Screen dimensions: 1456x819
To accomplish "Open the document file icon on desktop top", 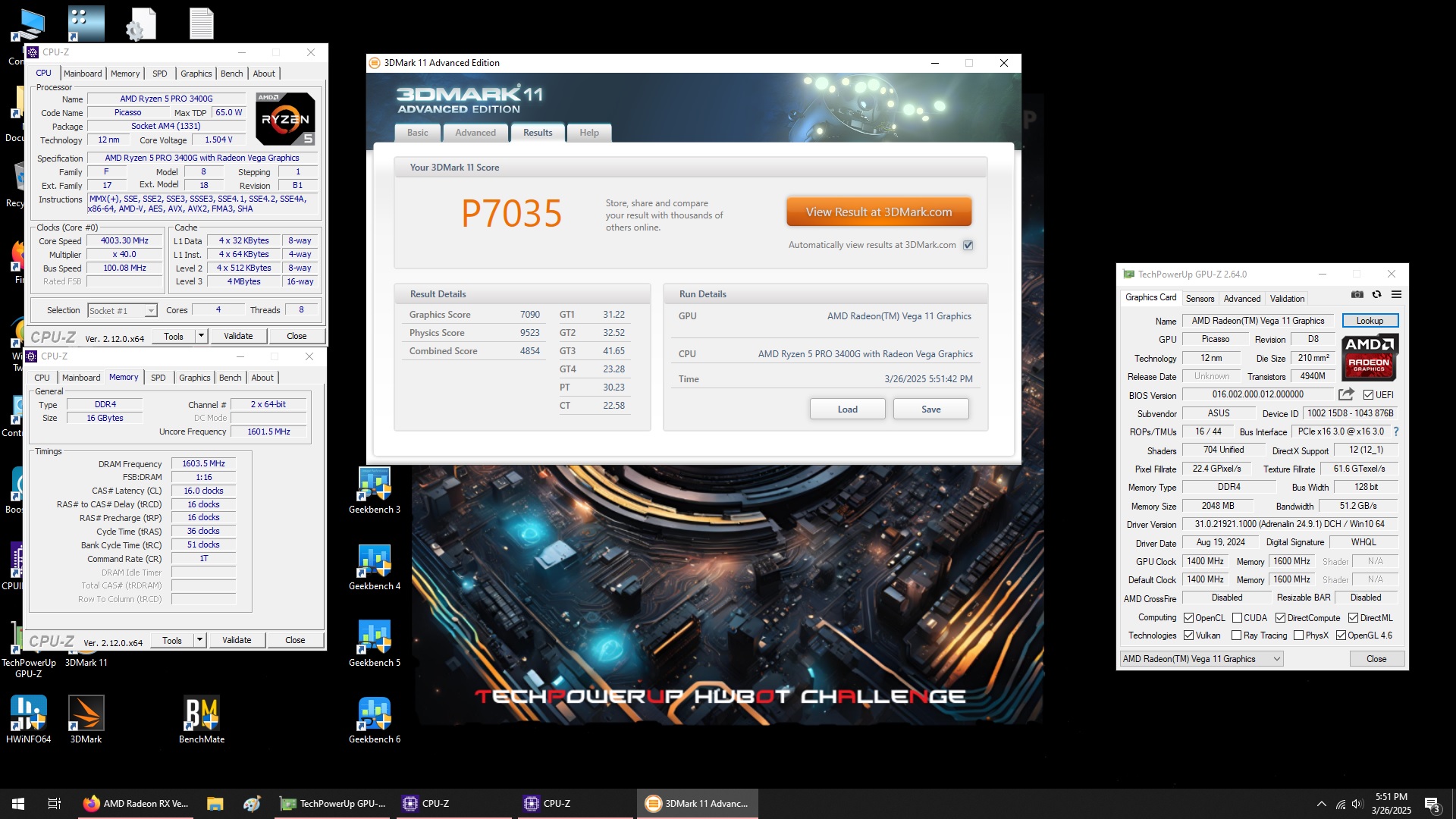I will [201, 24].
